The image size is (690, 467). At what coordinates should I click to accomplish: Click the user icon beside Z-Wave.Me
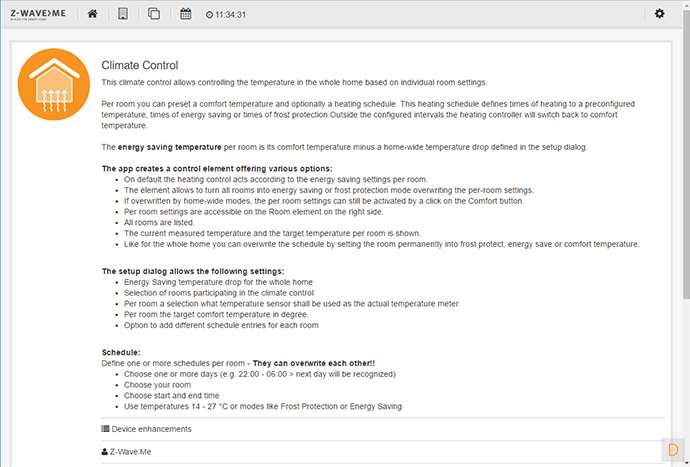[106, 452]
